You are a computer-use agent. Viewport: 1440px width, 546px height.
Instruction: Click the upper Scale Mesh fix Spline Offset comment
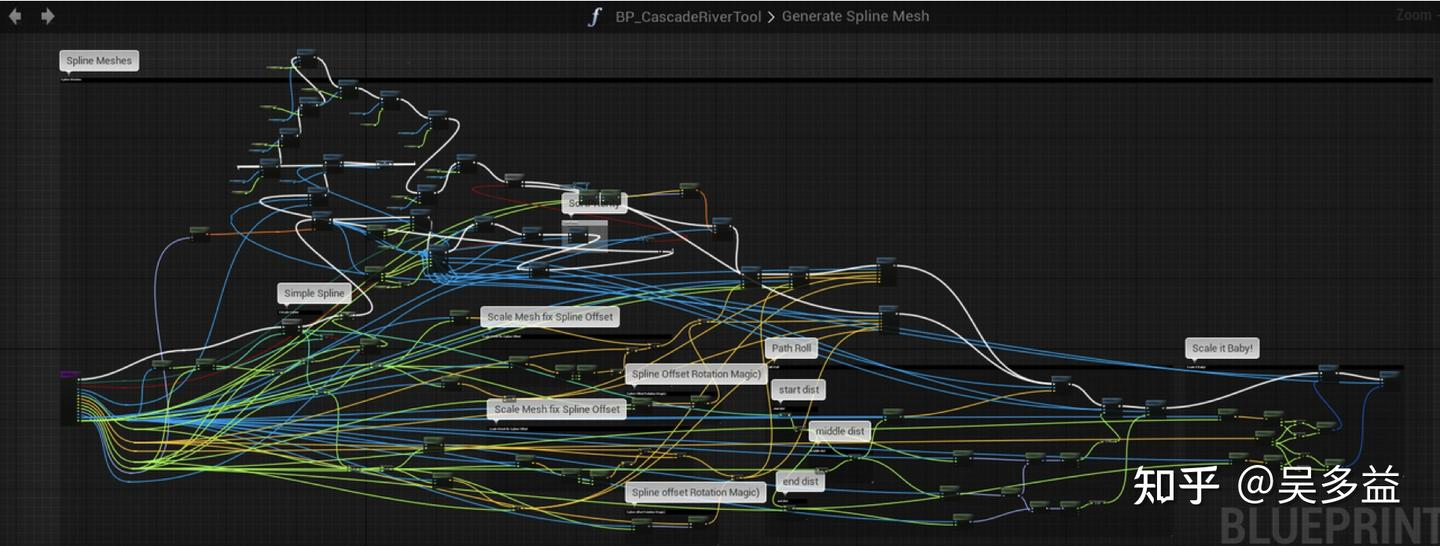(x=550, y=317)
